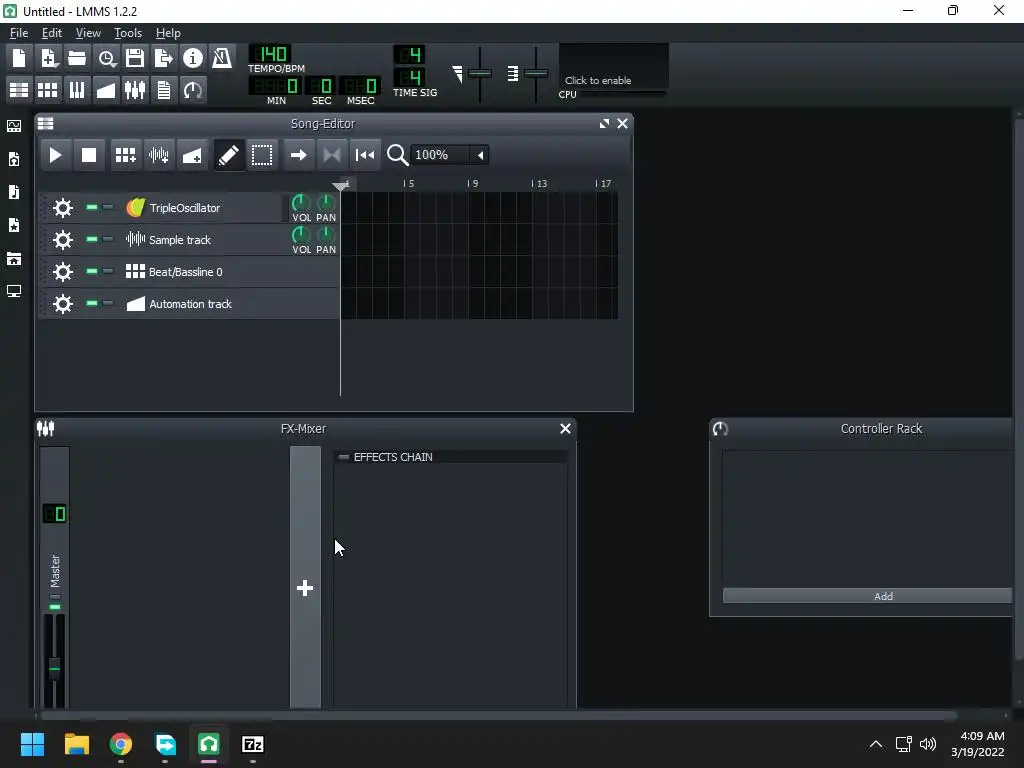Adjust the master pitch slider
Image resolution: width=1024 pixels, height=768 pixels.
[x=536, y=74]
